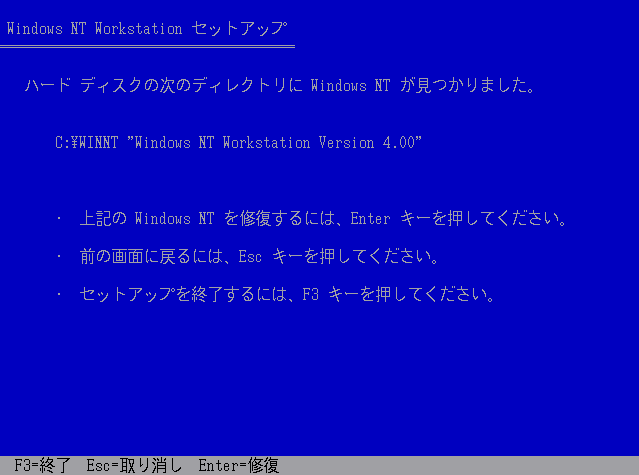Screen dimensions: 639x475
Task: Click the F3=終了 status bar hint
Action: [42, 465]
